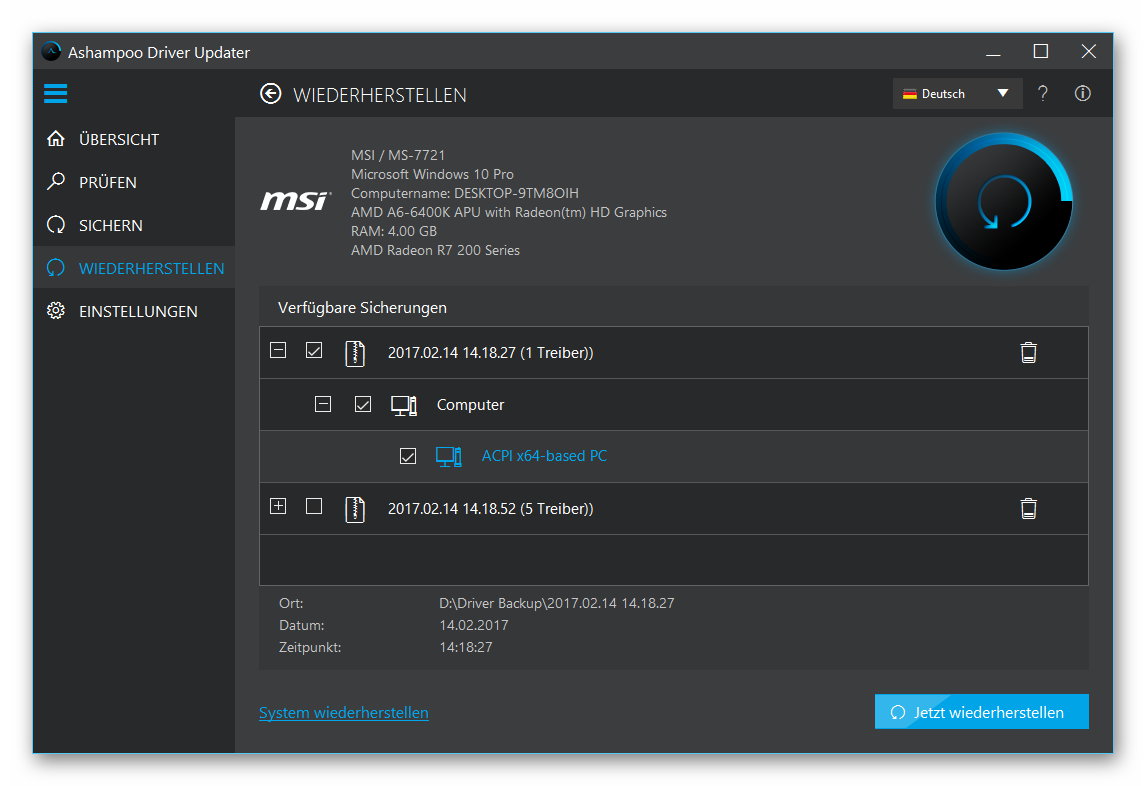Click the back arrow next to Wiederherstellen
This screenshot has height=786, width=1146.
[x=270, y=93]
